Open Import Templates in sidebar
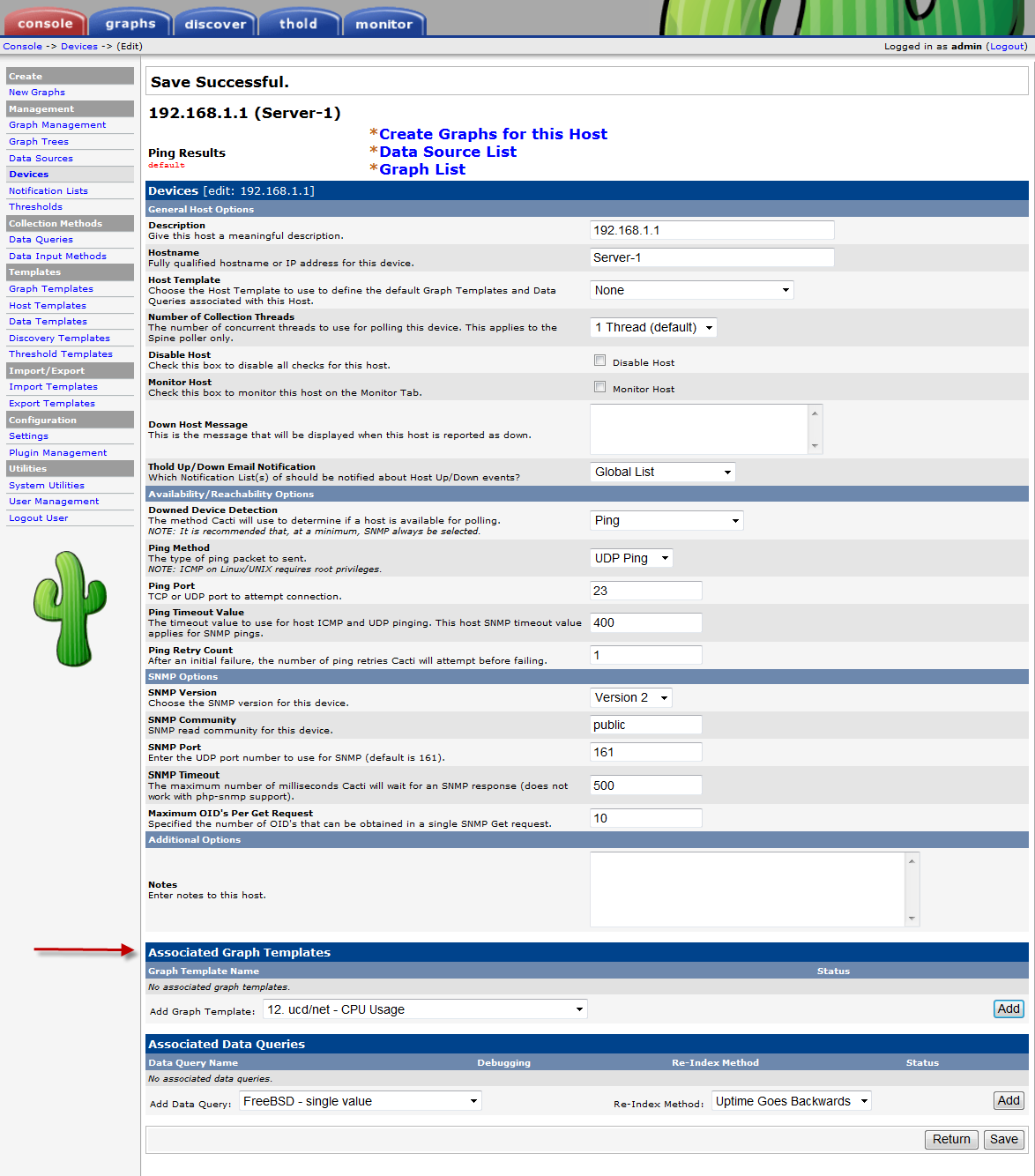The height and width of the screenshot is (1176, 1035). (x=53, y=387)
